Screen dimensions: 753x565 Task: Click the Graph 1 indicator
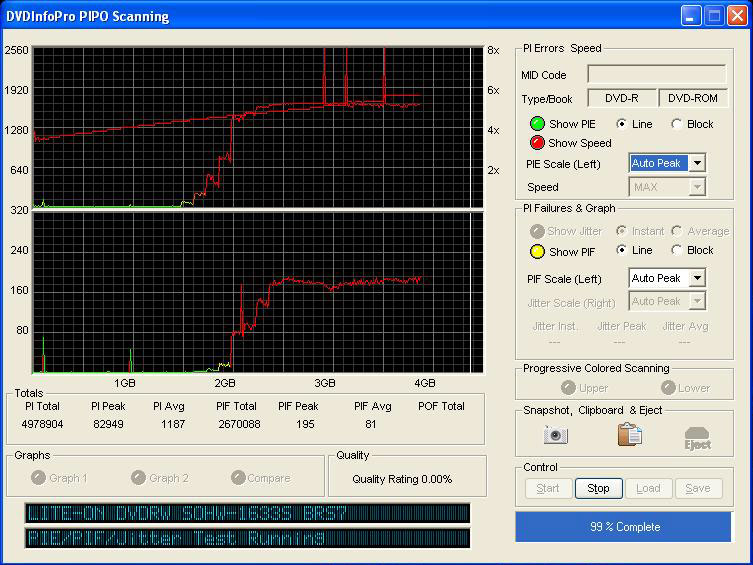point(38,478)
